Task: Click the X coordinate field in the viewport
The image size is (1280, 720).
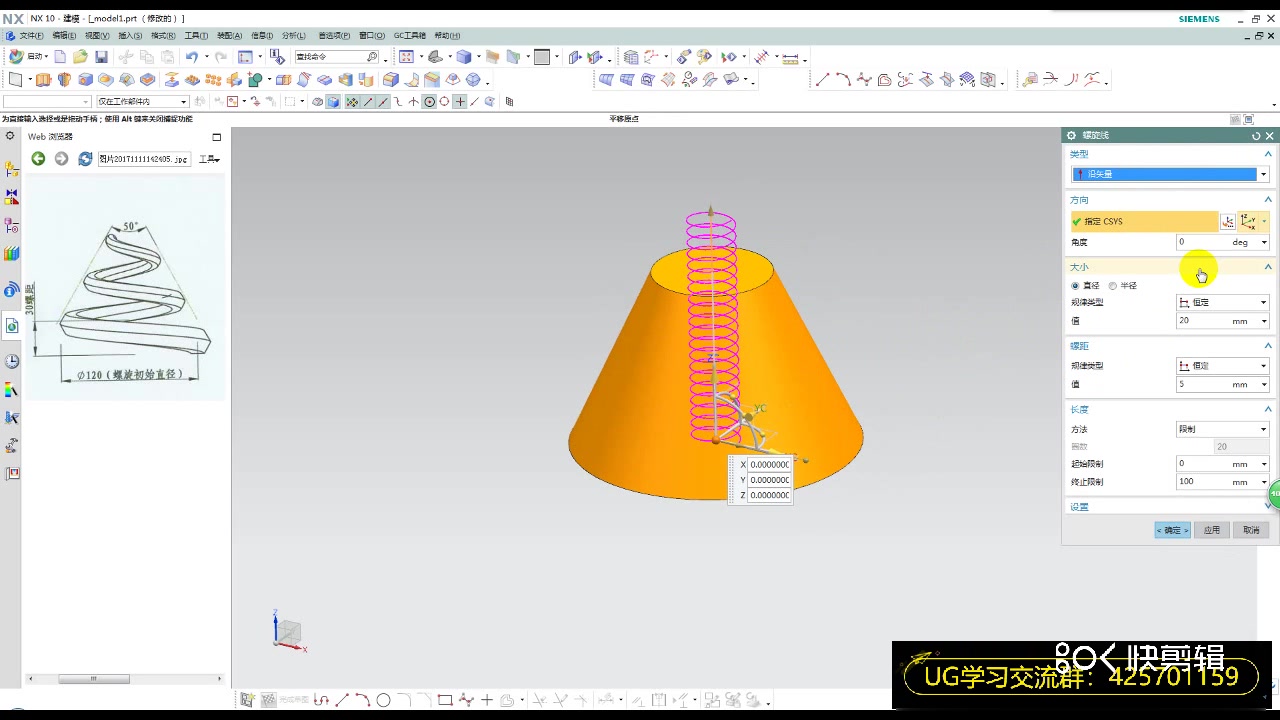Action: click(x=769, y=464)
